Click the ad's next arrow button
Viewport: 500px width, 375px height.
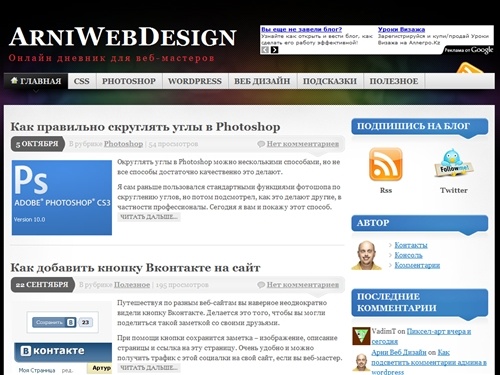(x=274, y=50)
